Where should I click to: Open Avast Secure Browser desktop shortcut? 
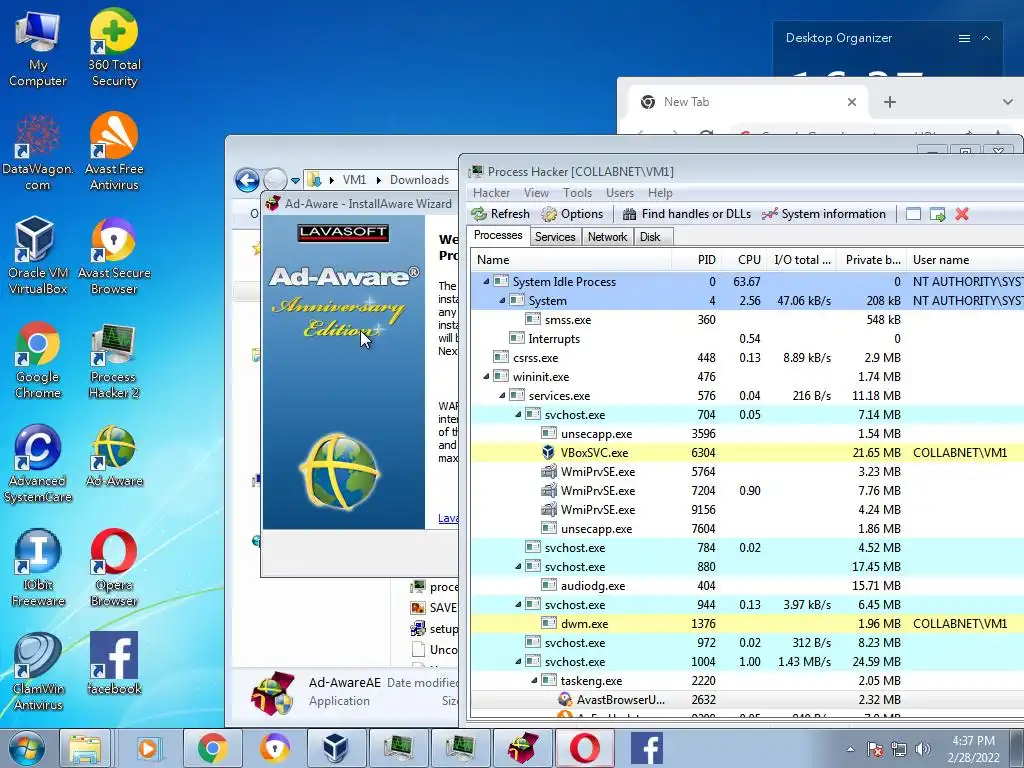(114, 257)
